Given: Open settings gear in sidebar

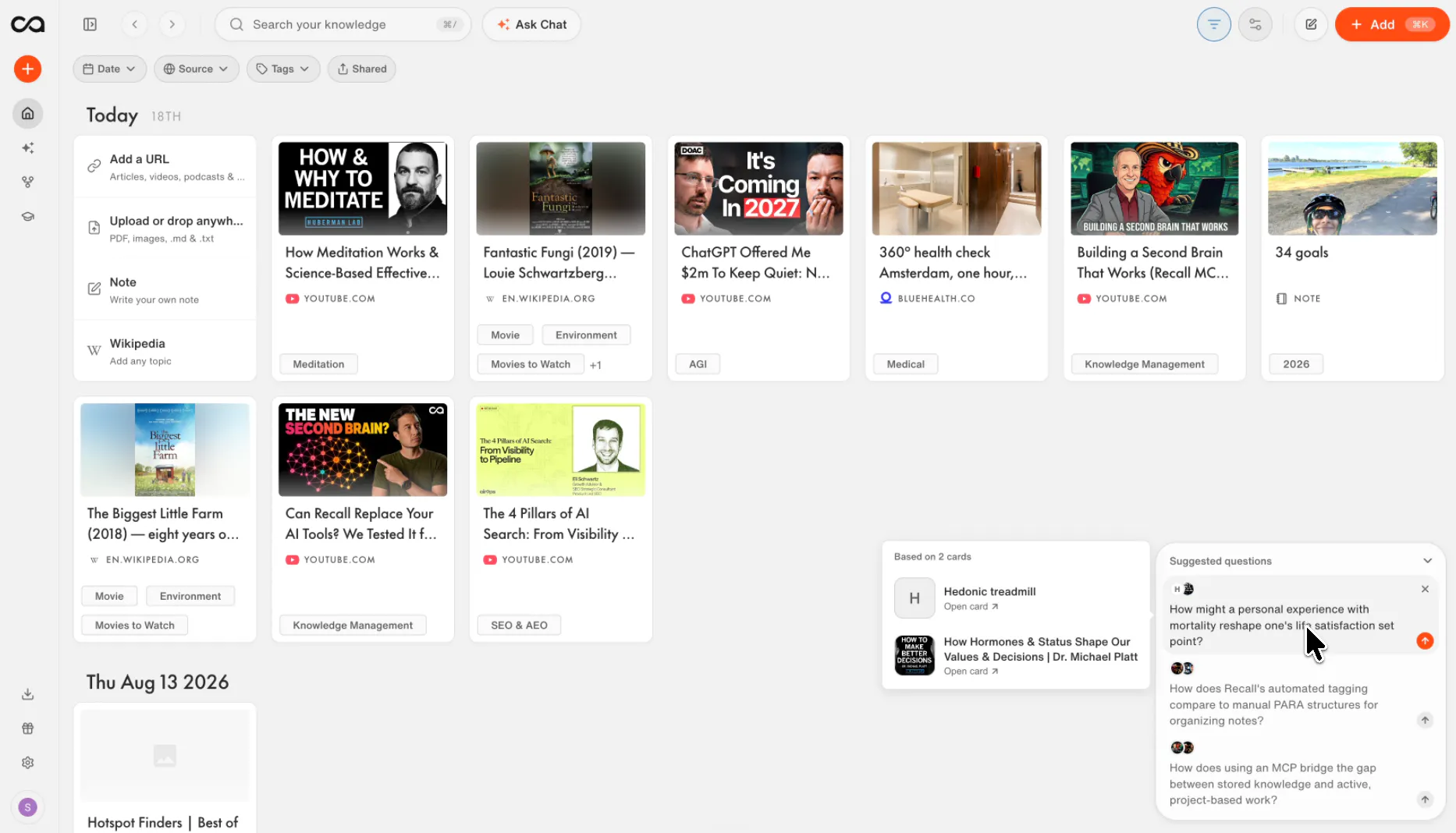Looking at the screenshot, I should point(27,763).
